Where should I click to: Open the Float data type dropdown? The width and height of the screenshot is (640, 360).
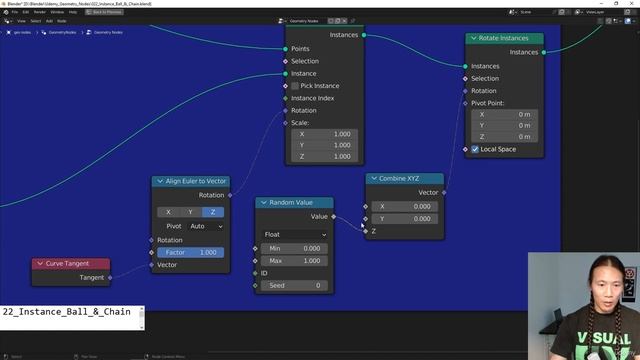pyautogui.click(x=295, y=235)
